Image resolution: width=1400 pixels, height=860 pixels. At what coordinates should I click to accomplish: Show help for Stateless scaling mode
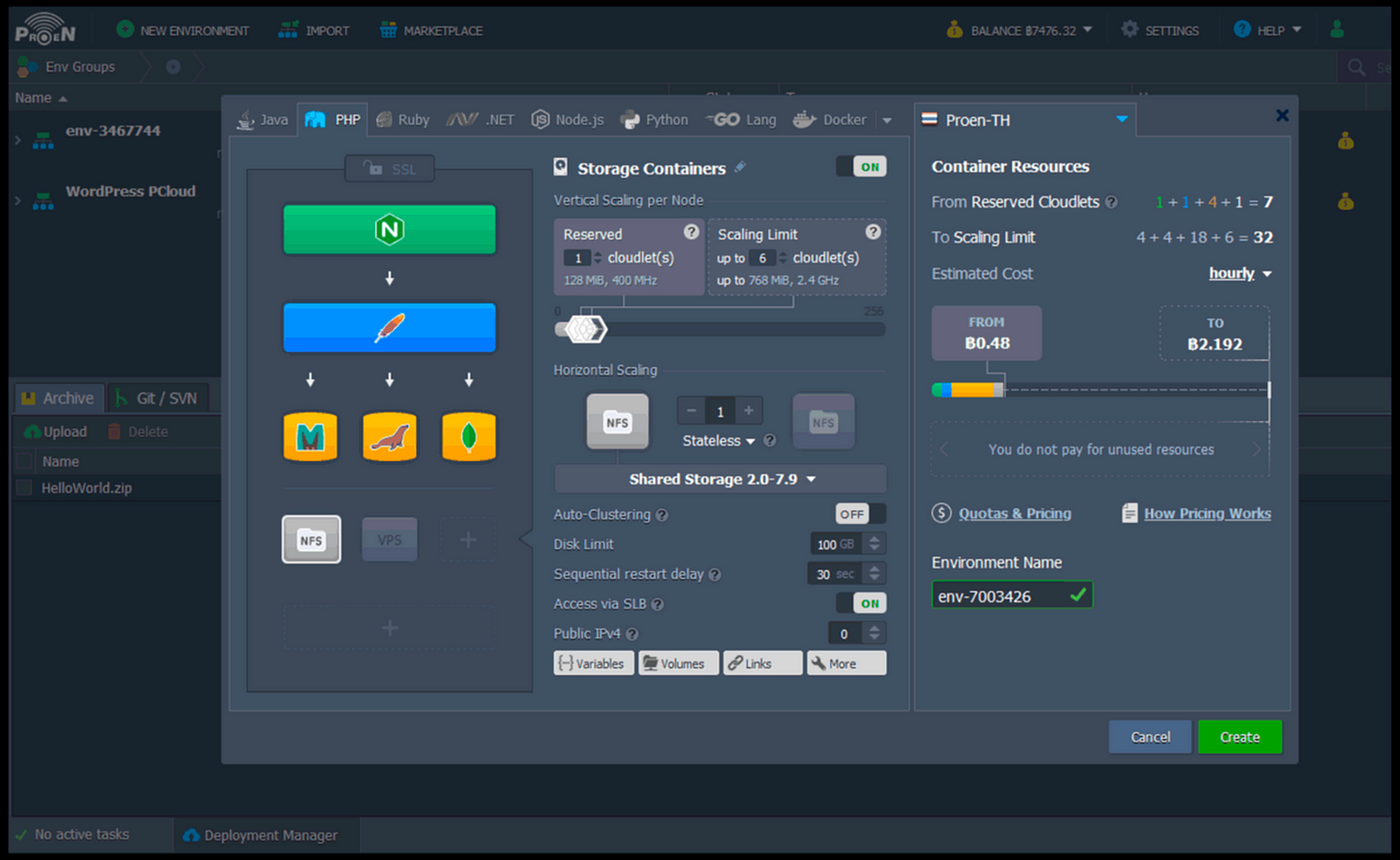click(769, 440)
